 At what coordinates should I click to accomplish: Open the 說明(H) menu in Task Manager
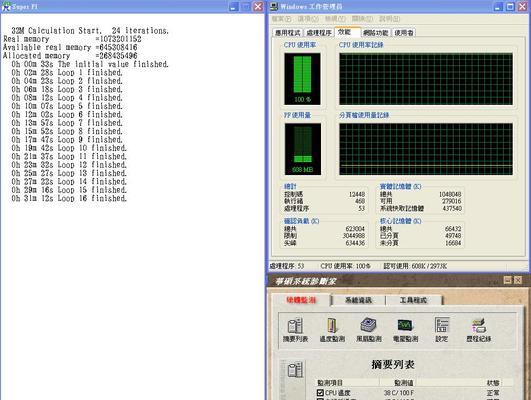pos(389,19)
